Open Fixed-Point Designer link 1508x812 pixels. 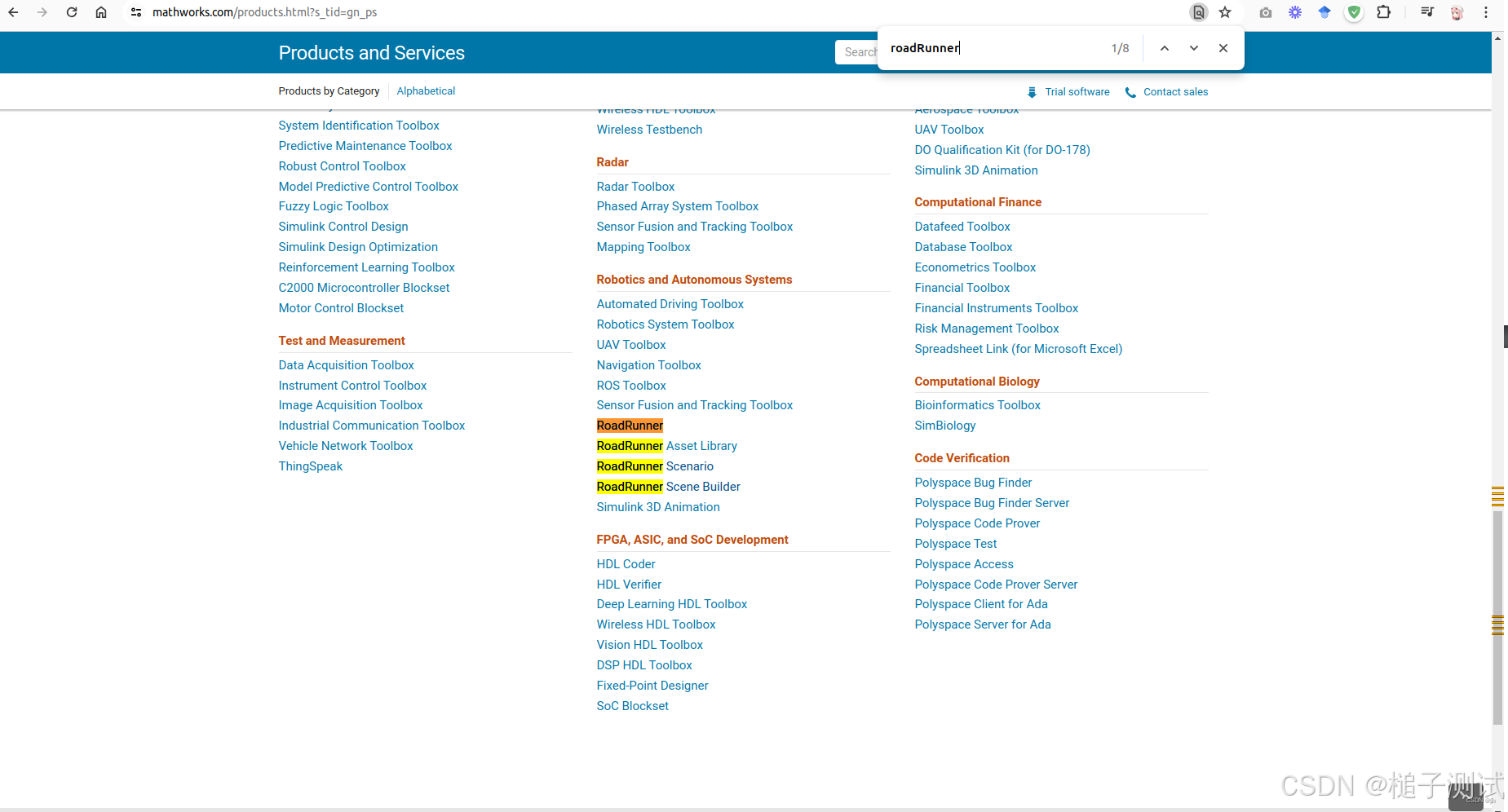(652, 686)
